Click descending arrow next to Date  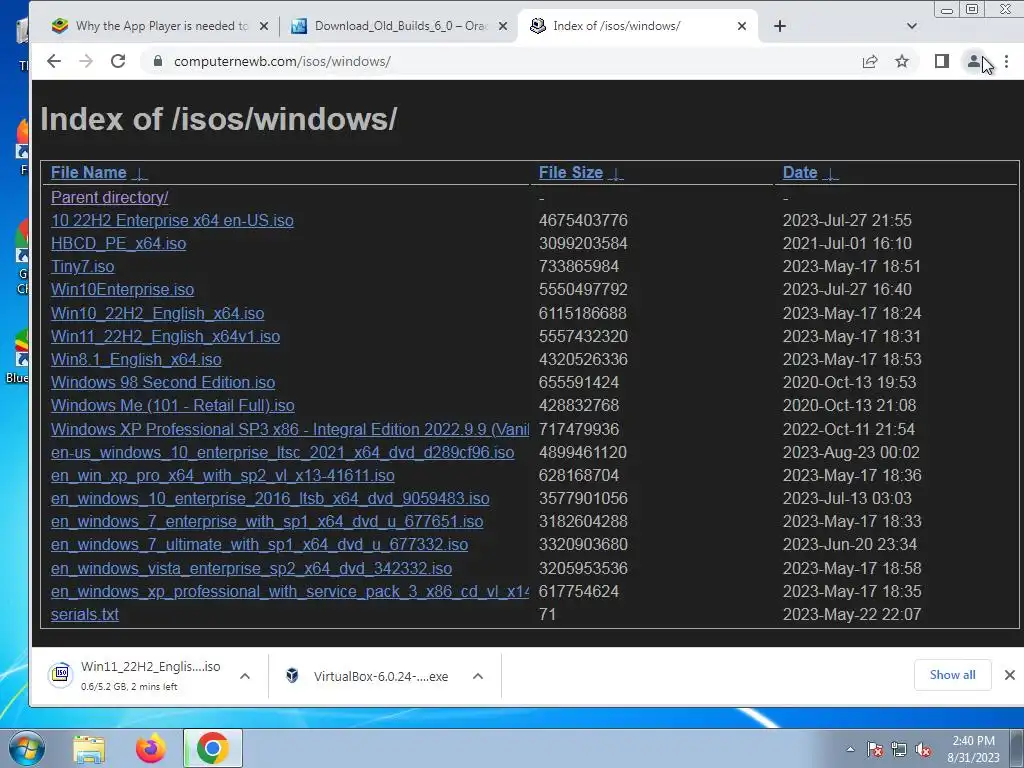click(830, 174)
